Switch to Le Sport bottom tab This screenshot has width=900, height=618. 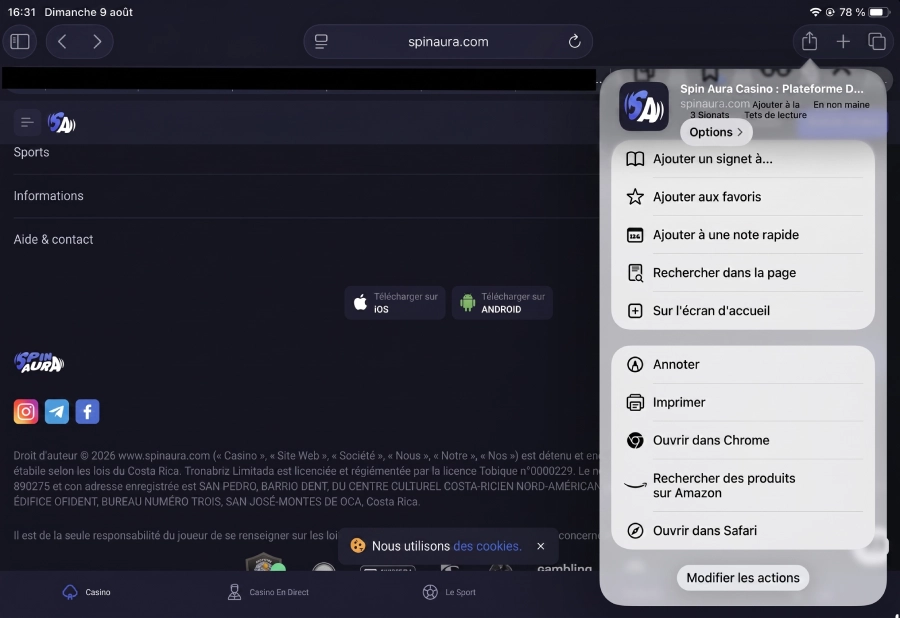coord(449,592)
